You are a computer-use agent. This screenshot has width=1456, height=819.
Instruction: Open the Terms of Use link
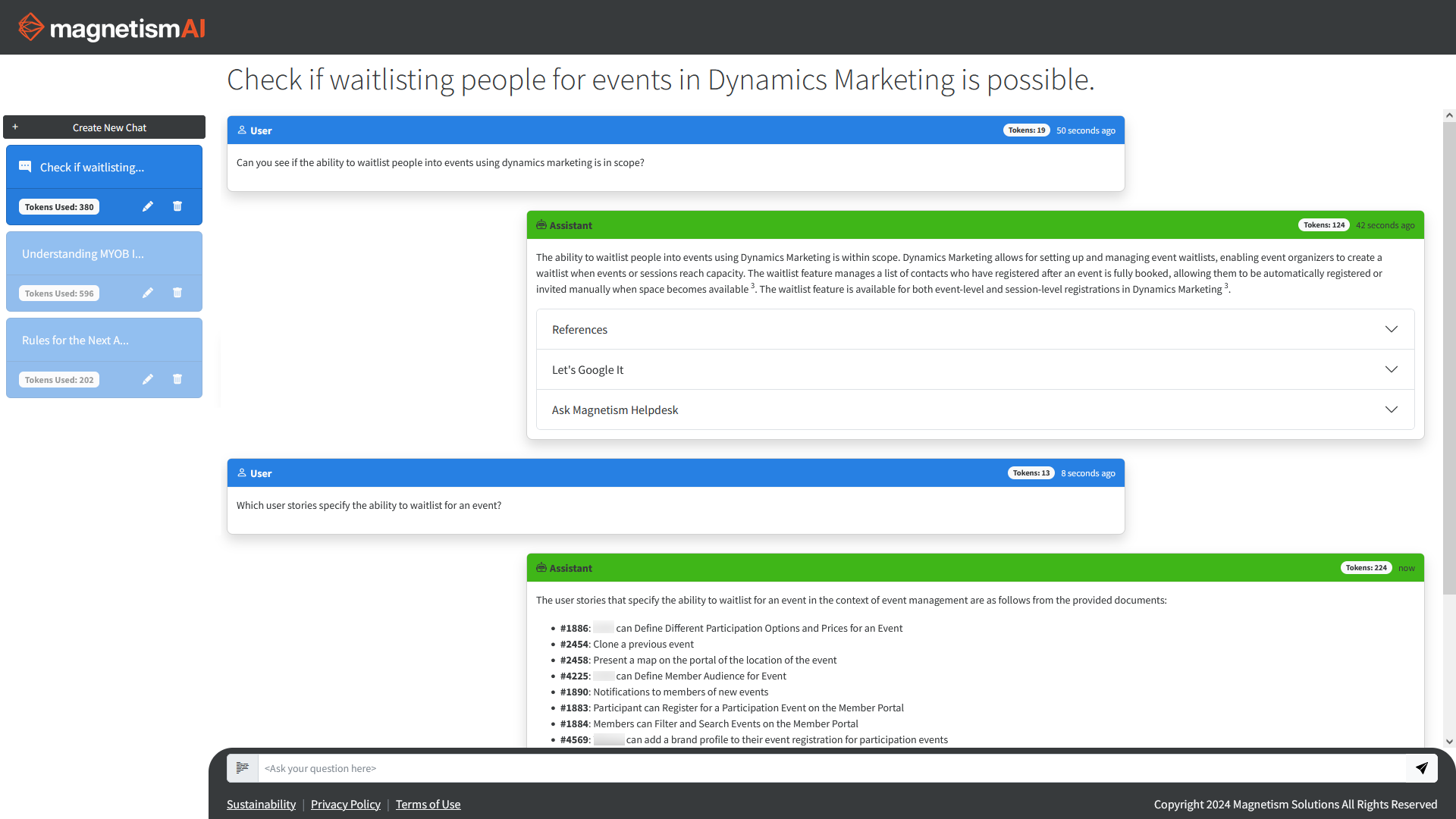(x=428, y=804)
